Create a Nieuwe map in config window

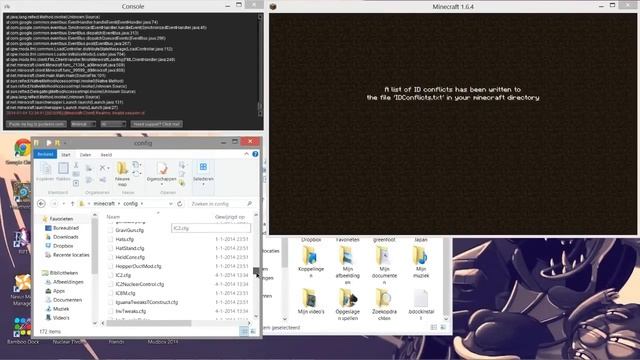pos(122,173)
